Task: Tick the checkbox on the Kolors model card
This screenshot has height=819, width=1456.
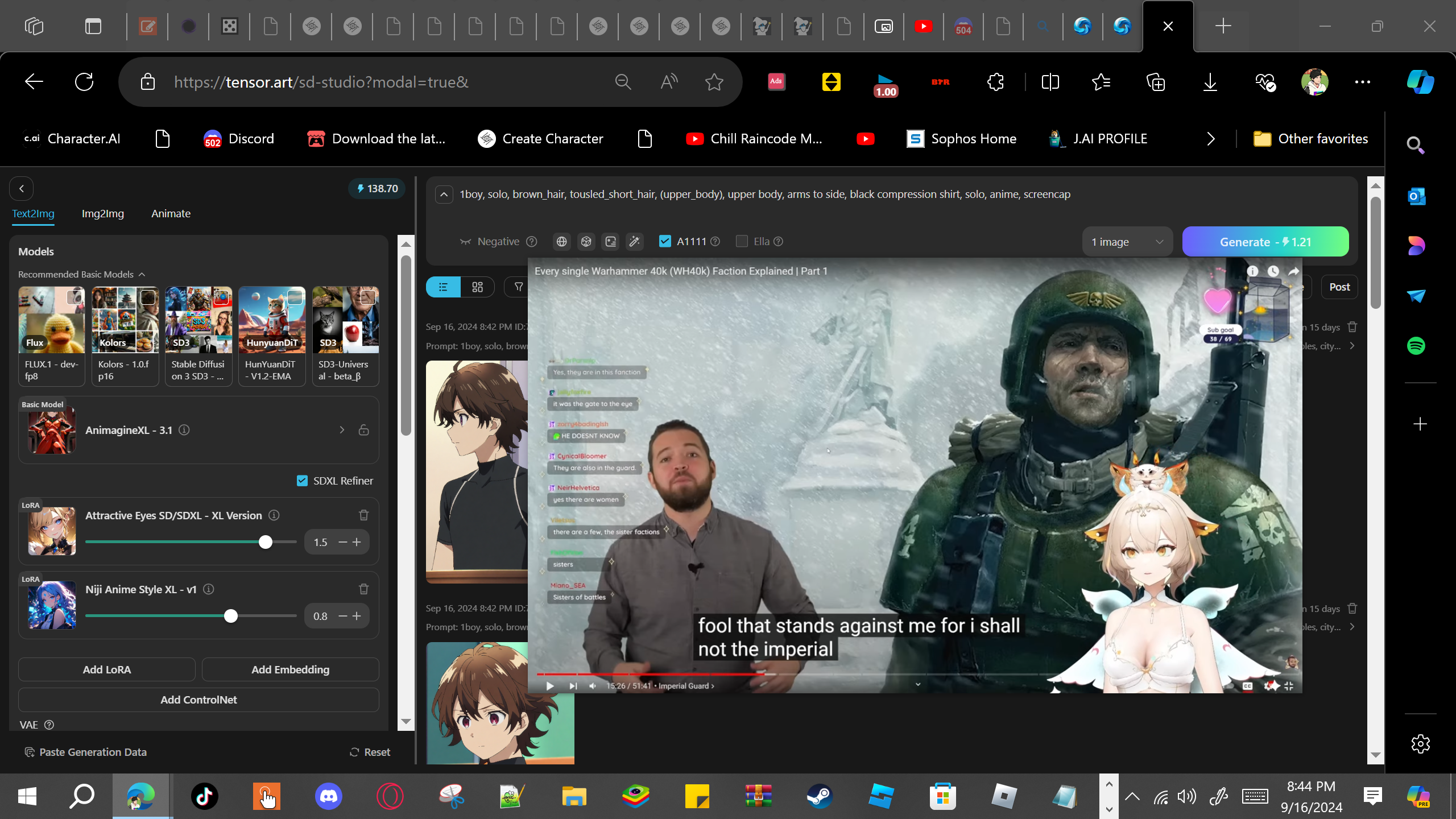Action: coord(148,297)
